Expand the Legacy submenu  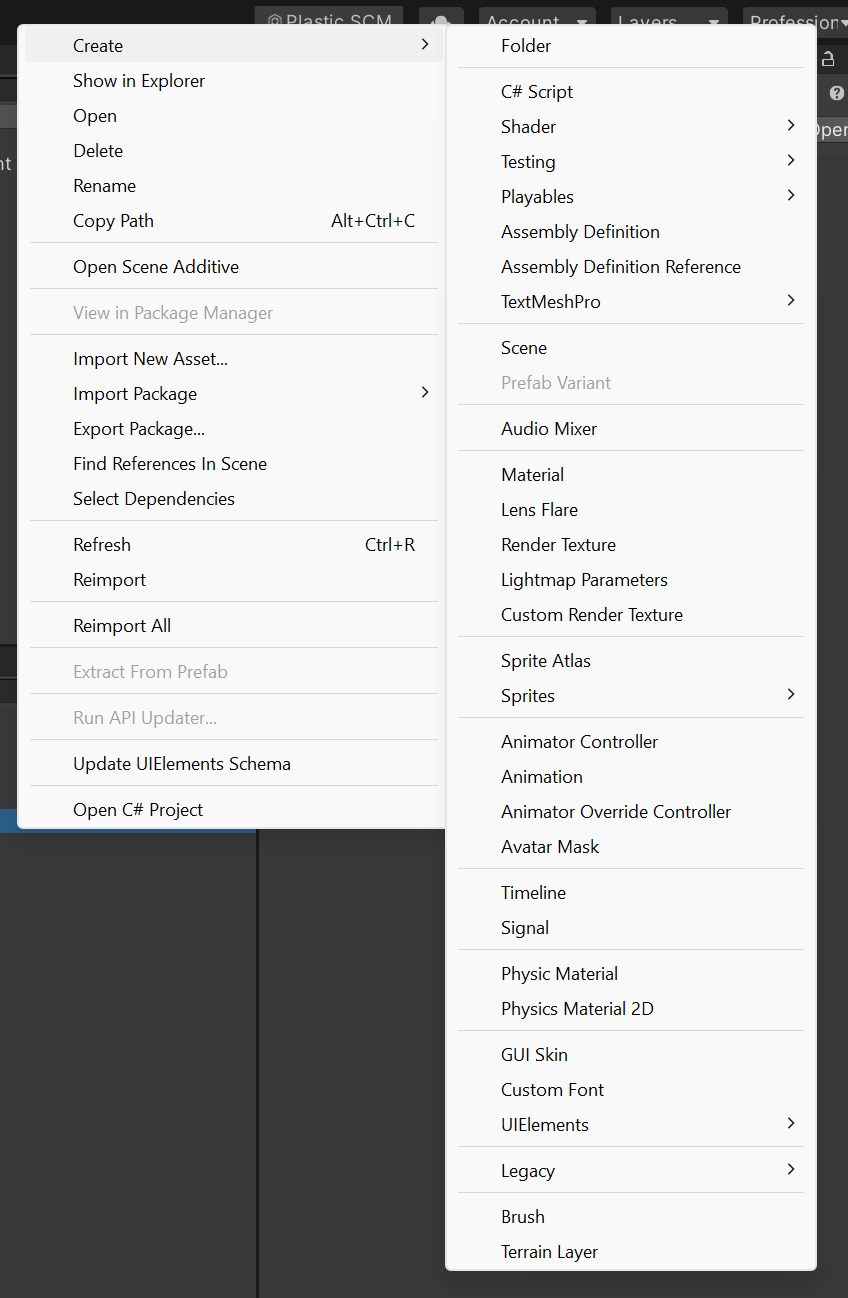pyautogui.click(x=631, y=1171)
